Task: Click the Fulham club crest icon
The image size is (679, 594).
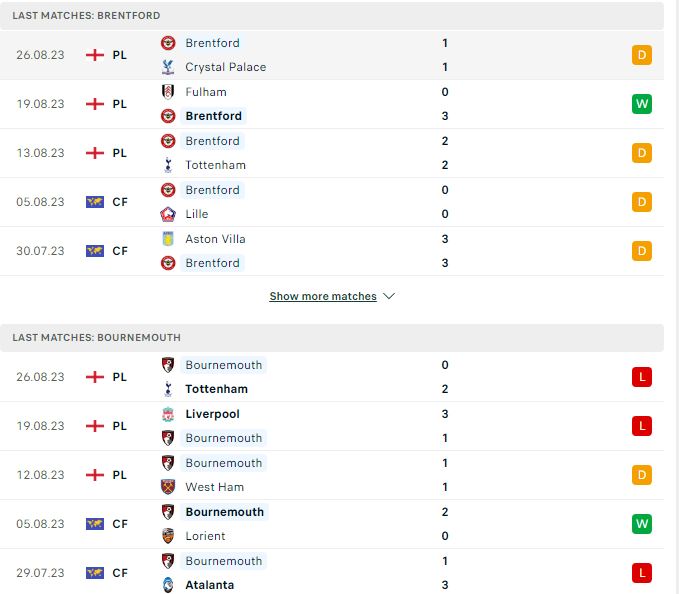Action: [x=168, y=92]
